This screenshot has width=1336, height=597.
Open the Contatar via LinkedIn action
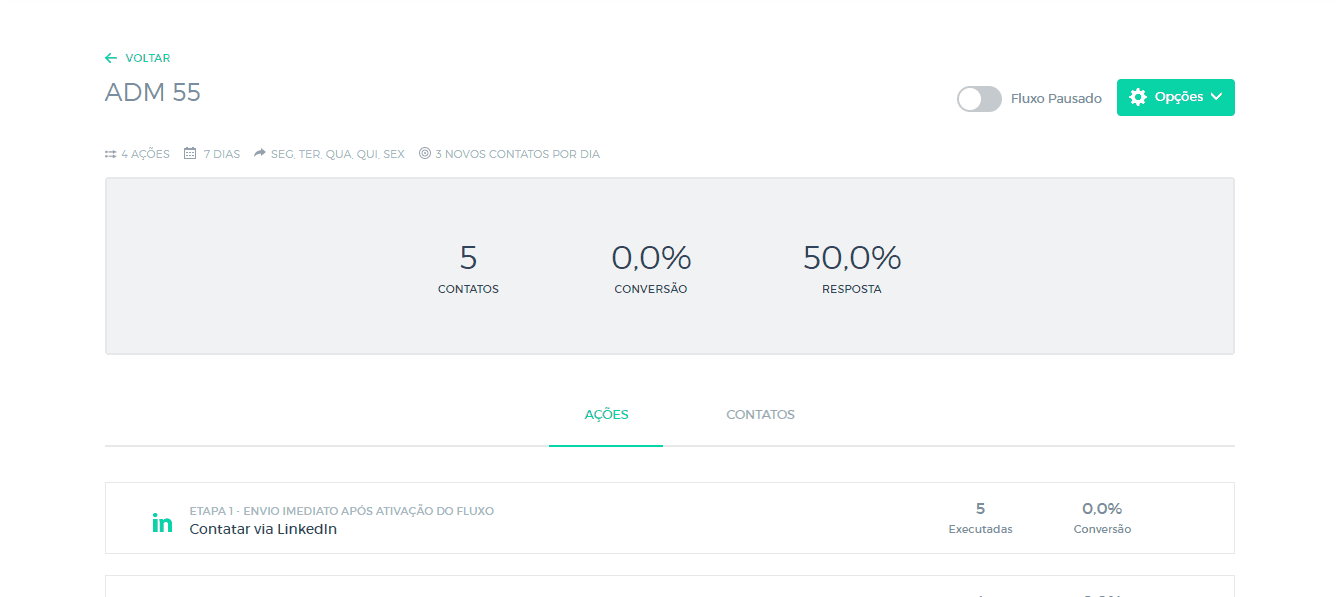click(x=263, y=529)
